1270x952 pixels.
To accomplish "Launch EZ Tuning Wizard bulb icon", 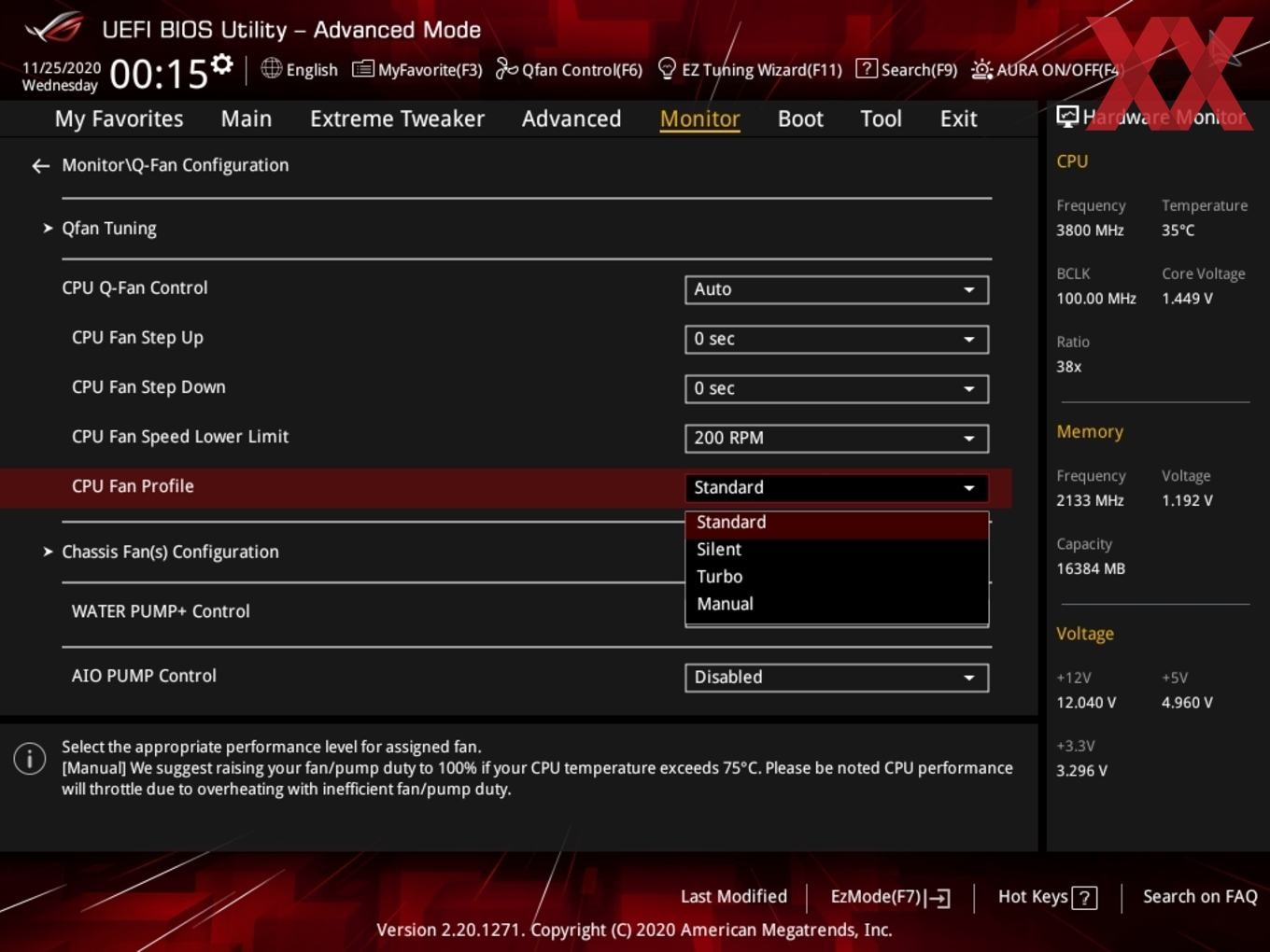I will pyautogui.click(x=667, y=68).
